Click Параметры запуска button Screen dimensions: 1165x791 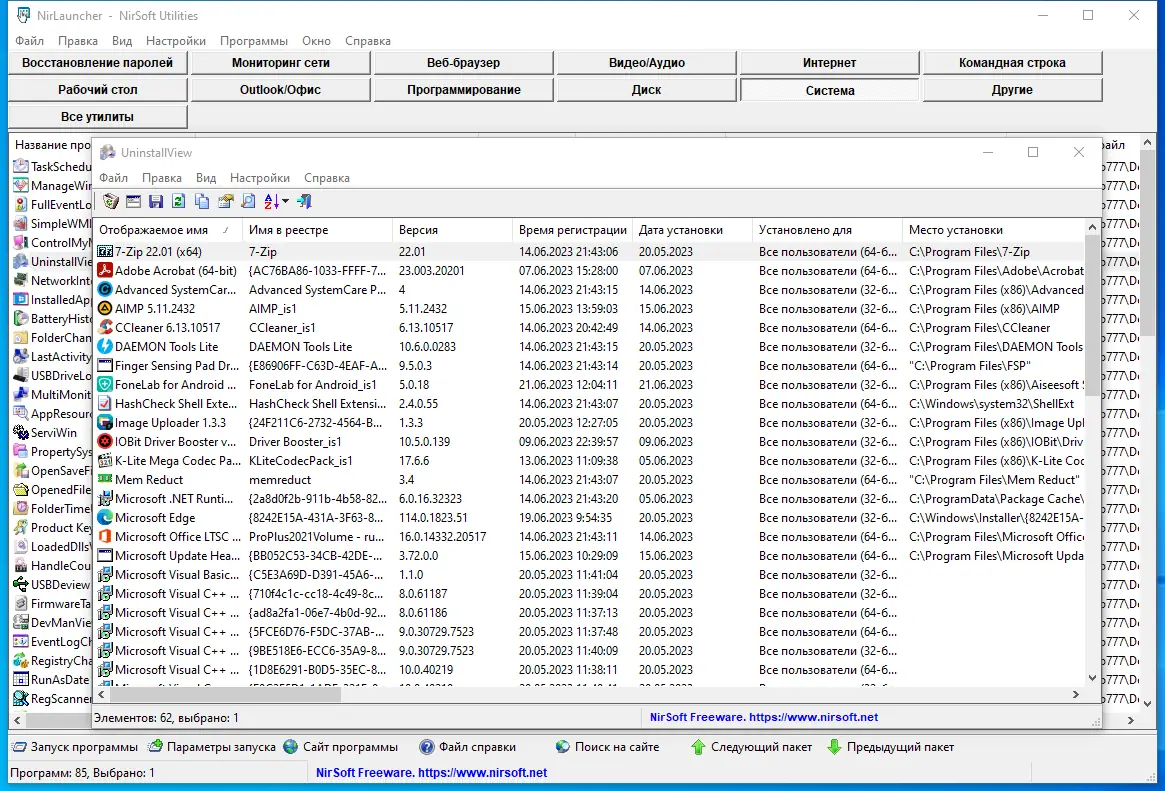click(x=212, y=747)
